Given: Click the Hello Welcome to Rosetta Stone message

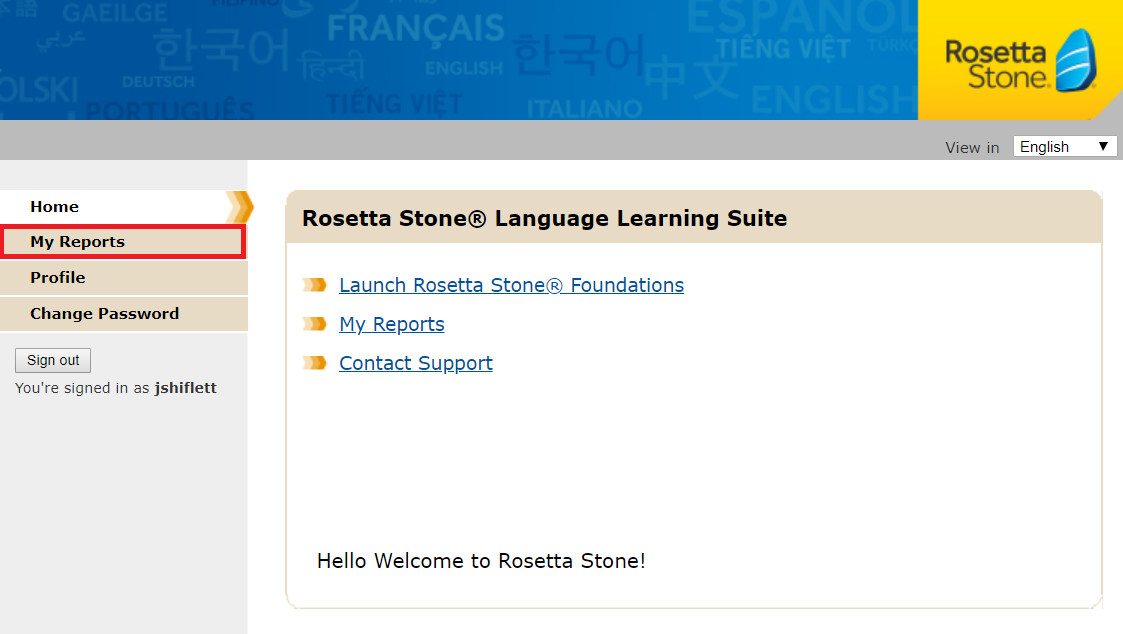Looking at the screenshot, I should click(x=481, y=561).
